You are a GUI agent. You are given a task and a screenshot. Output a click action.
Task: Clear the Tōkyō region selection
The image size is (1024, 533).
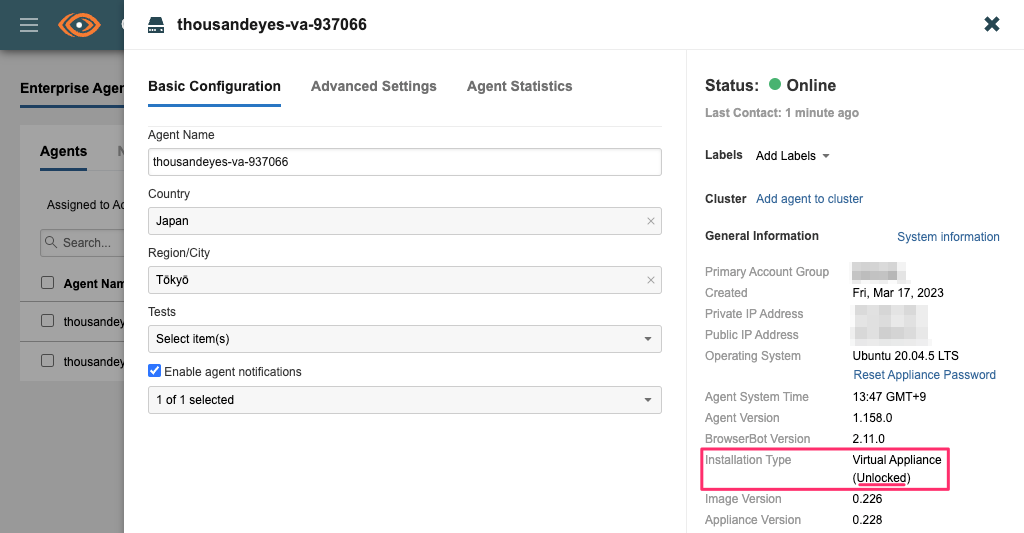click(x=650, y=280)
